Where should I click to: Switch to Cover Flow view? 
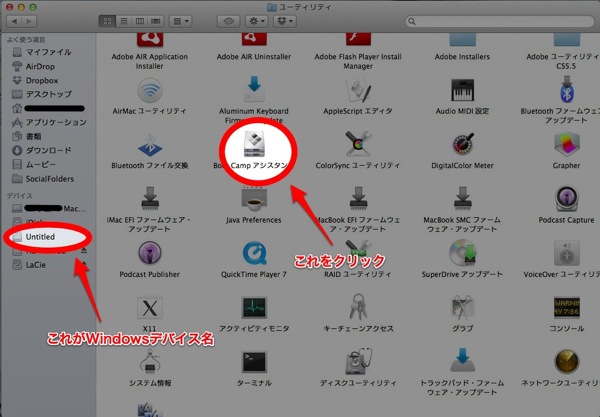[156, 21]
